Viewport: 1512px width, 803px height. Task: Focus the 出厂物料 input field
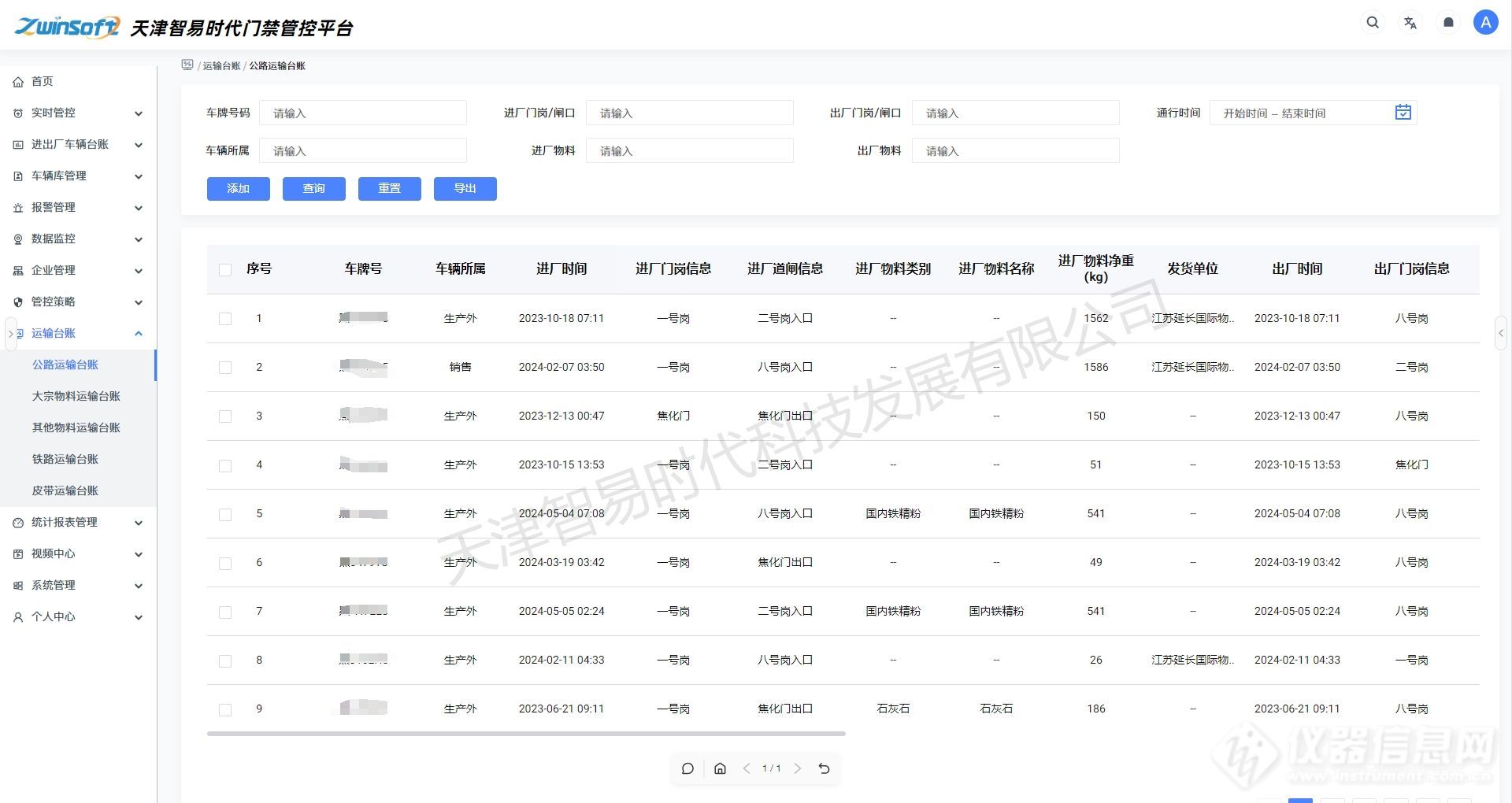(1016, 150)
